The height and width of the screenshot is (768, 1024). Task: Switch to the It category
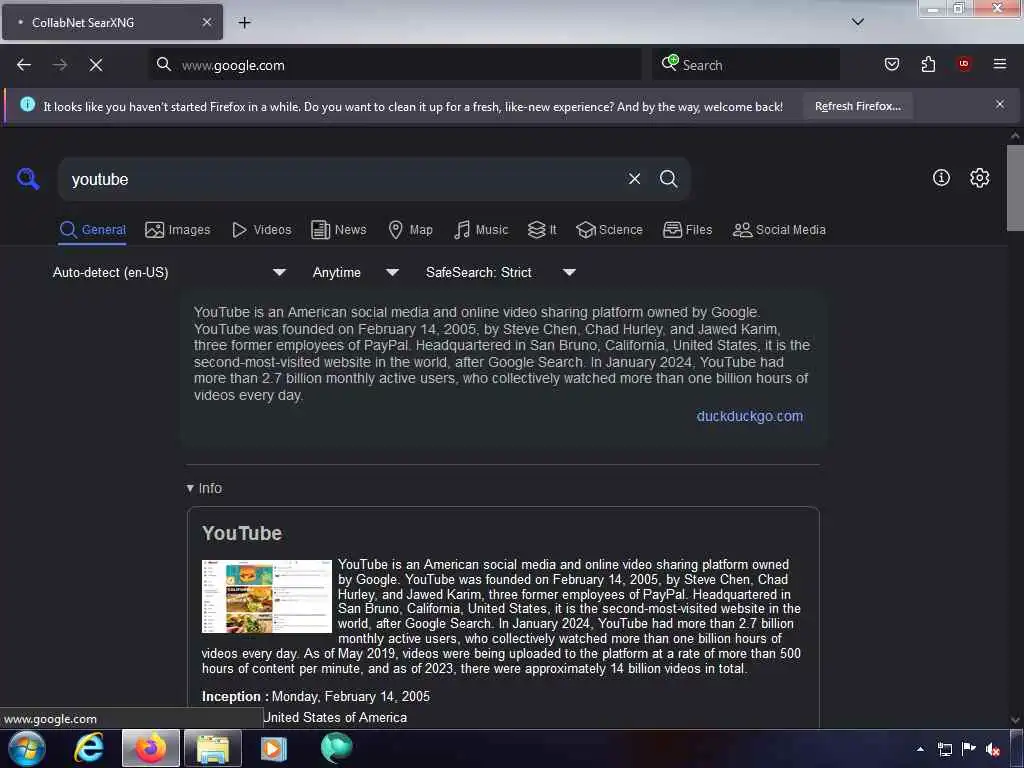pos(542,230)
